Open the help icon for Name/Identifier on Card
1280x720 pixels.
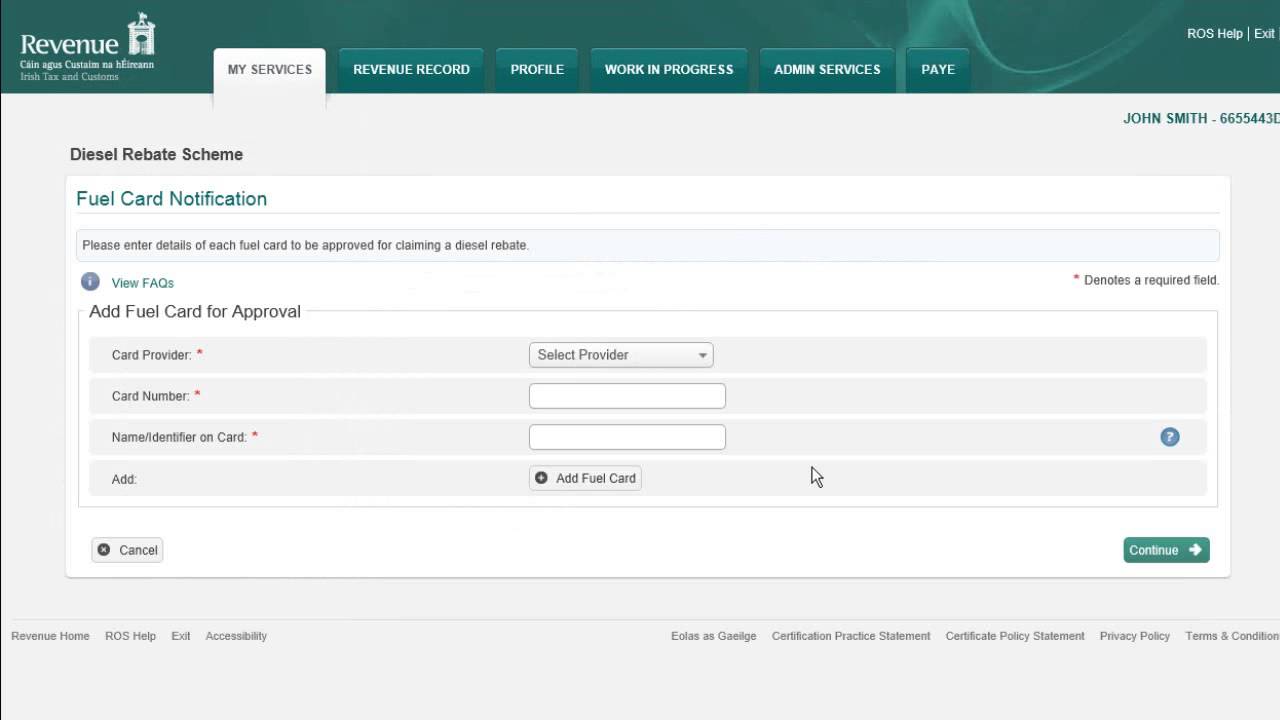(x=1170, y=437)
